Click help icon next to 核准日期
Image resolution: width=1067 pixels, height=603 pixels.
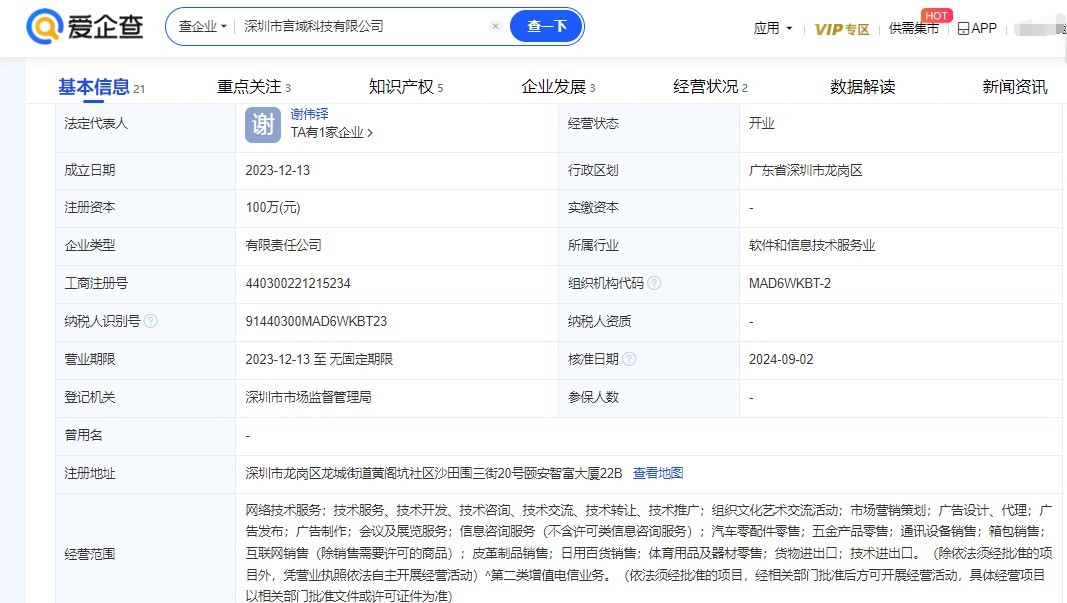[x=629, y=359]
